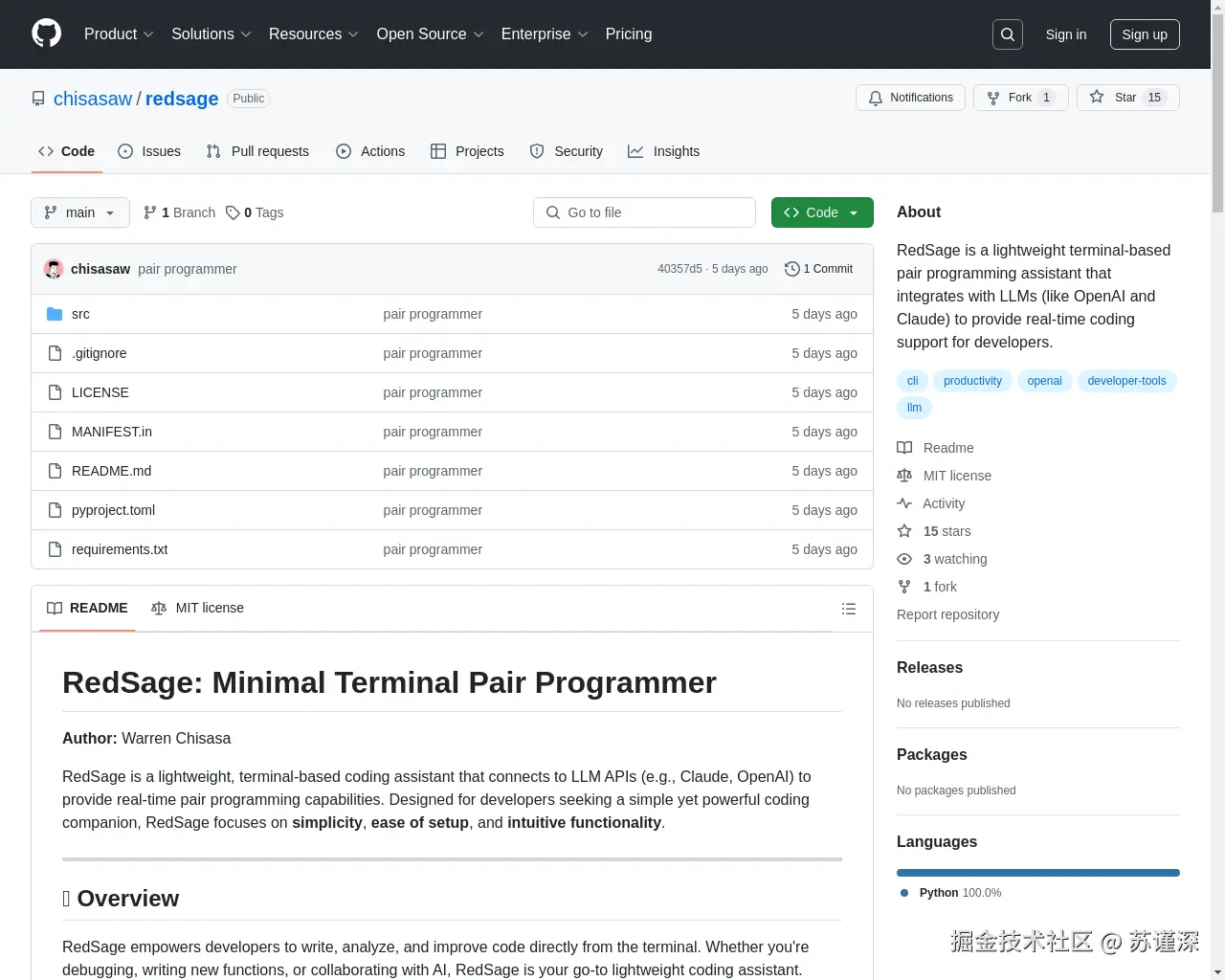
Task: Click the Python language percentage bar
Action: click(1038, 872)
